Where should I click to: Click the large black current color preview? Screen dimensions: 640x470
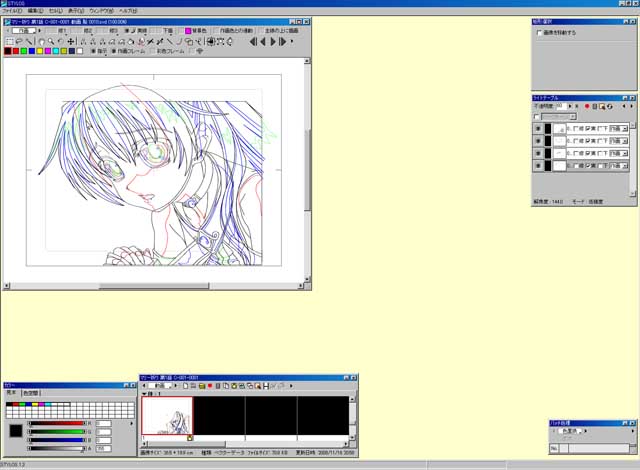[16, 431]
